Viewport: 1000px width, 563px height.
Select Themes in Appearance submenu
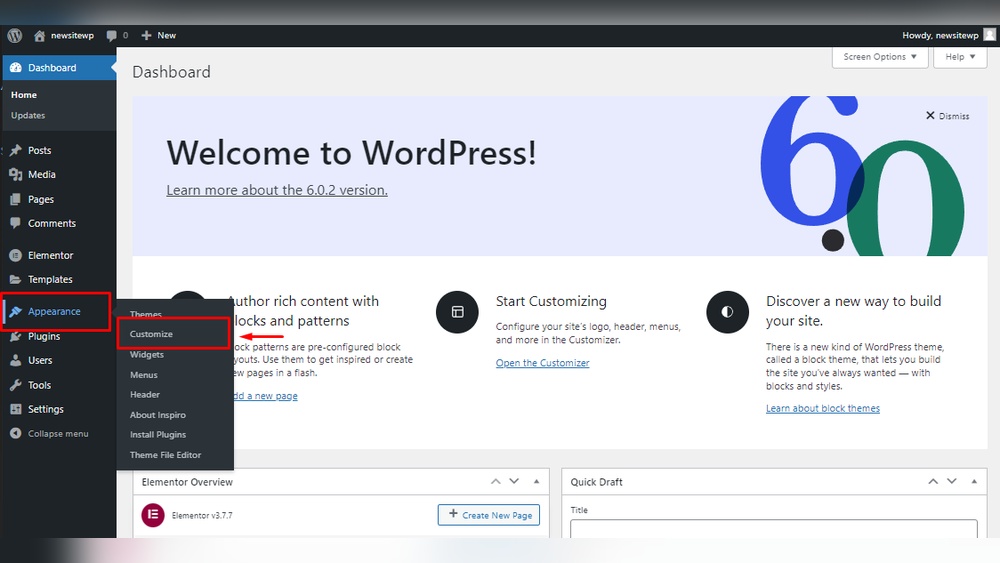tap(146, 314)
